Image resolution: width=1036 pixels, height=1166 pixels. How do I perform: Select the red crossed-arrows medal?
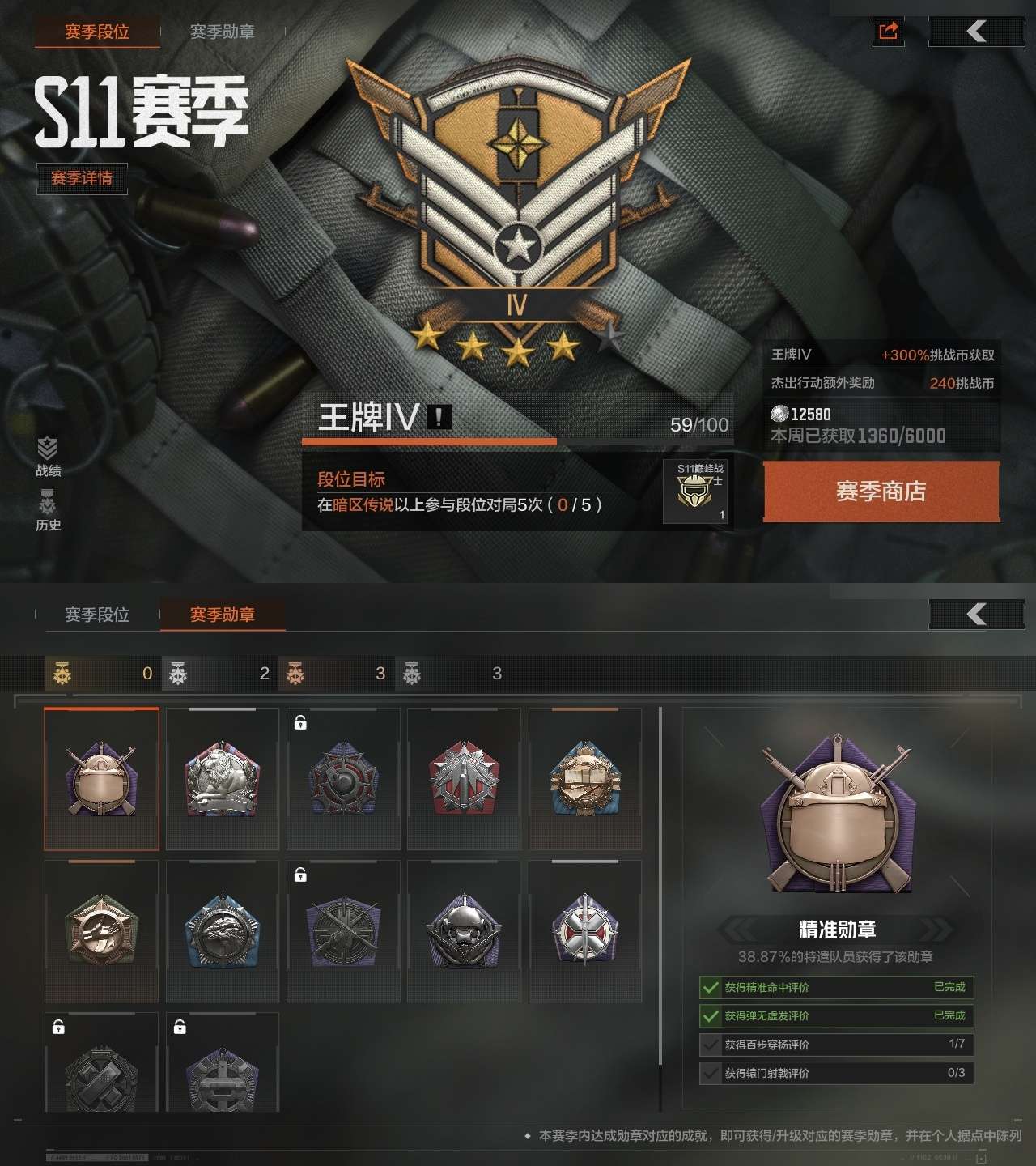click(464, 779)
